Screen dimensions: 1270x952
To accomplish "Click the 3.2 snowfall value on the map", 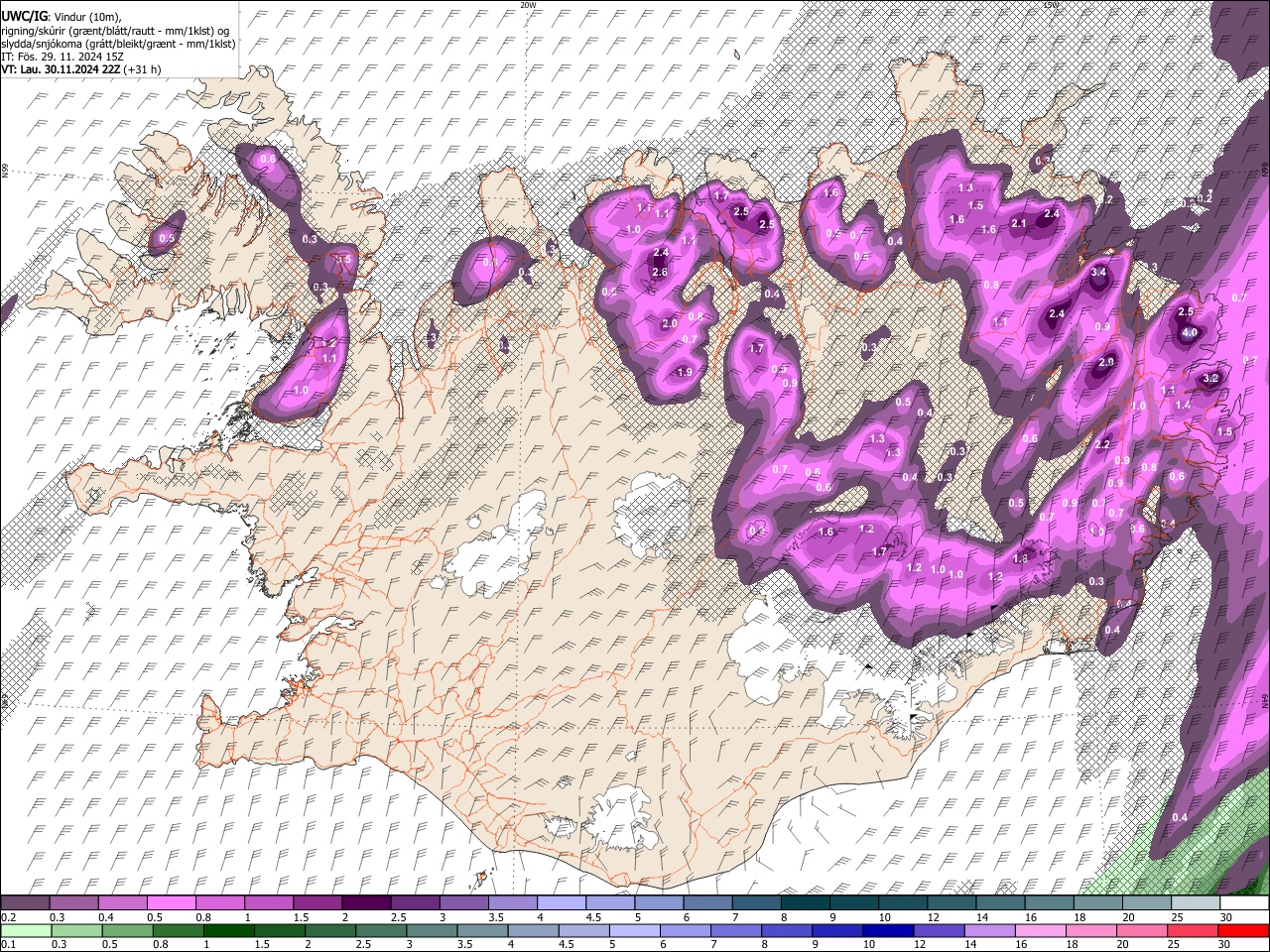I will tap(1210, 379).
